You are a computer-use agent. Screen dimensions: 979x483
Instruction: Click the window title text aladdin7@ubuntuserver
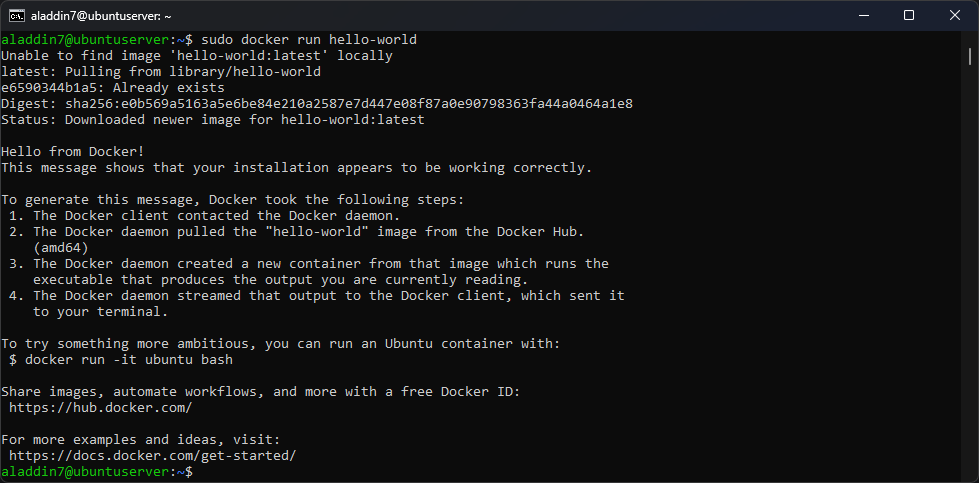click(101, 16)
